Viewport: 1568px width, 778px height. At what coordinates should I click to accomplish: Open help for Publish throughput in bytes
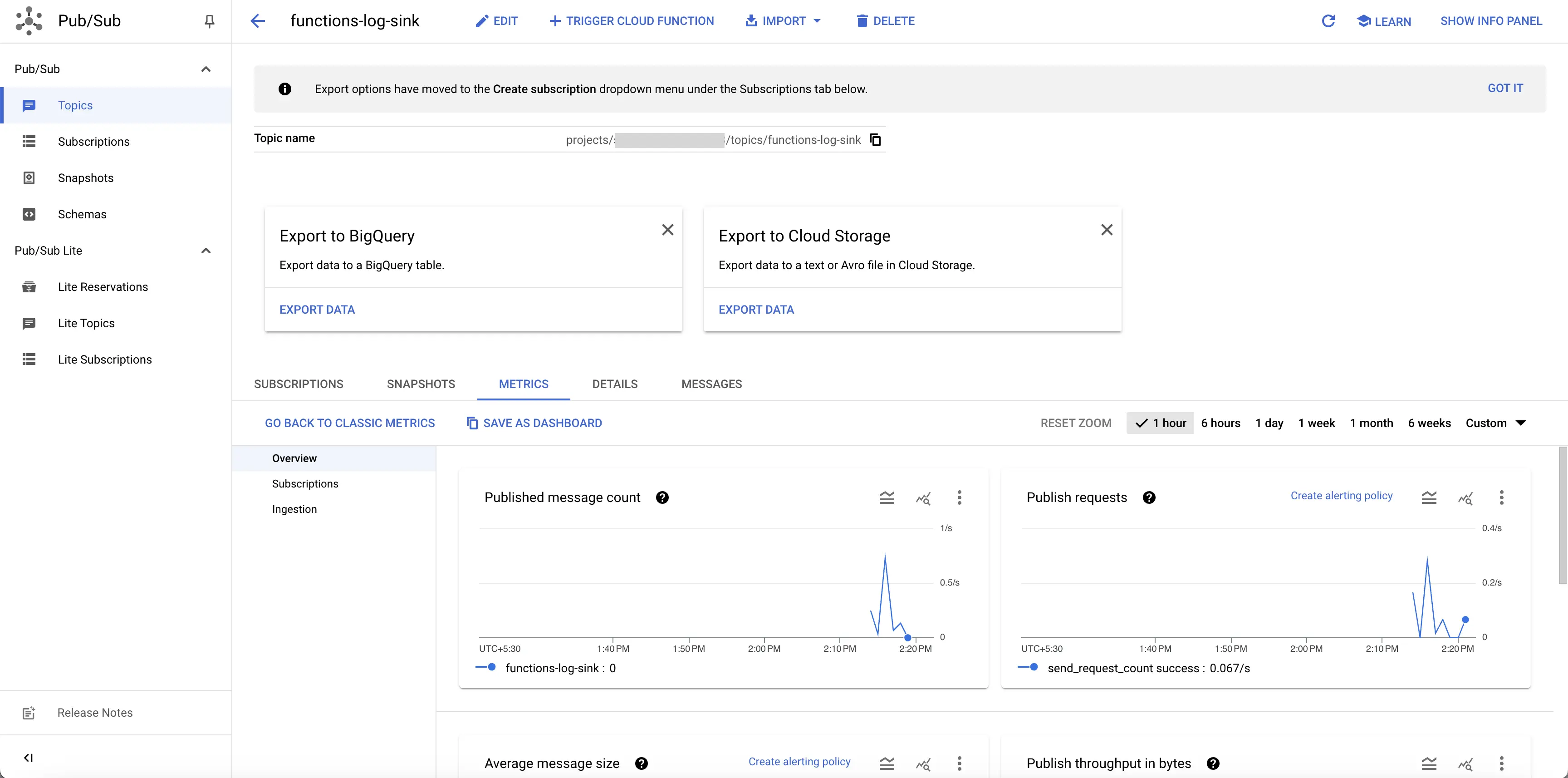click(1212, 763)
